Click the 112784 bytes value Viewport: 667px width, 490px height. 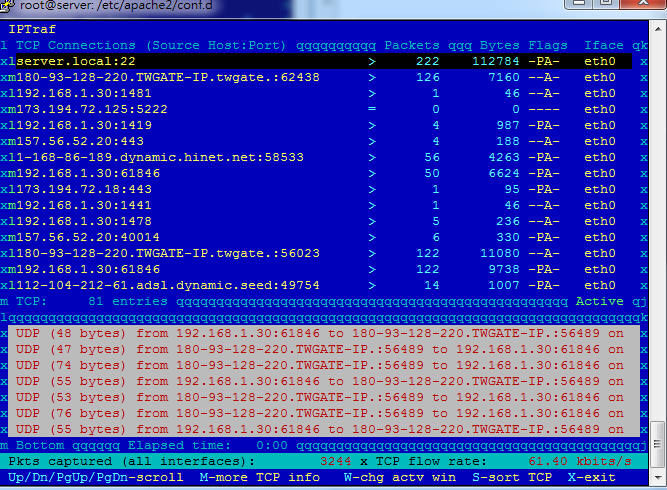496,61
